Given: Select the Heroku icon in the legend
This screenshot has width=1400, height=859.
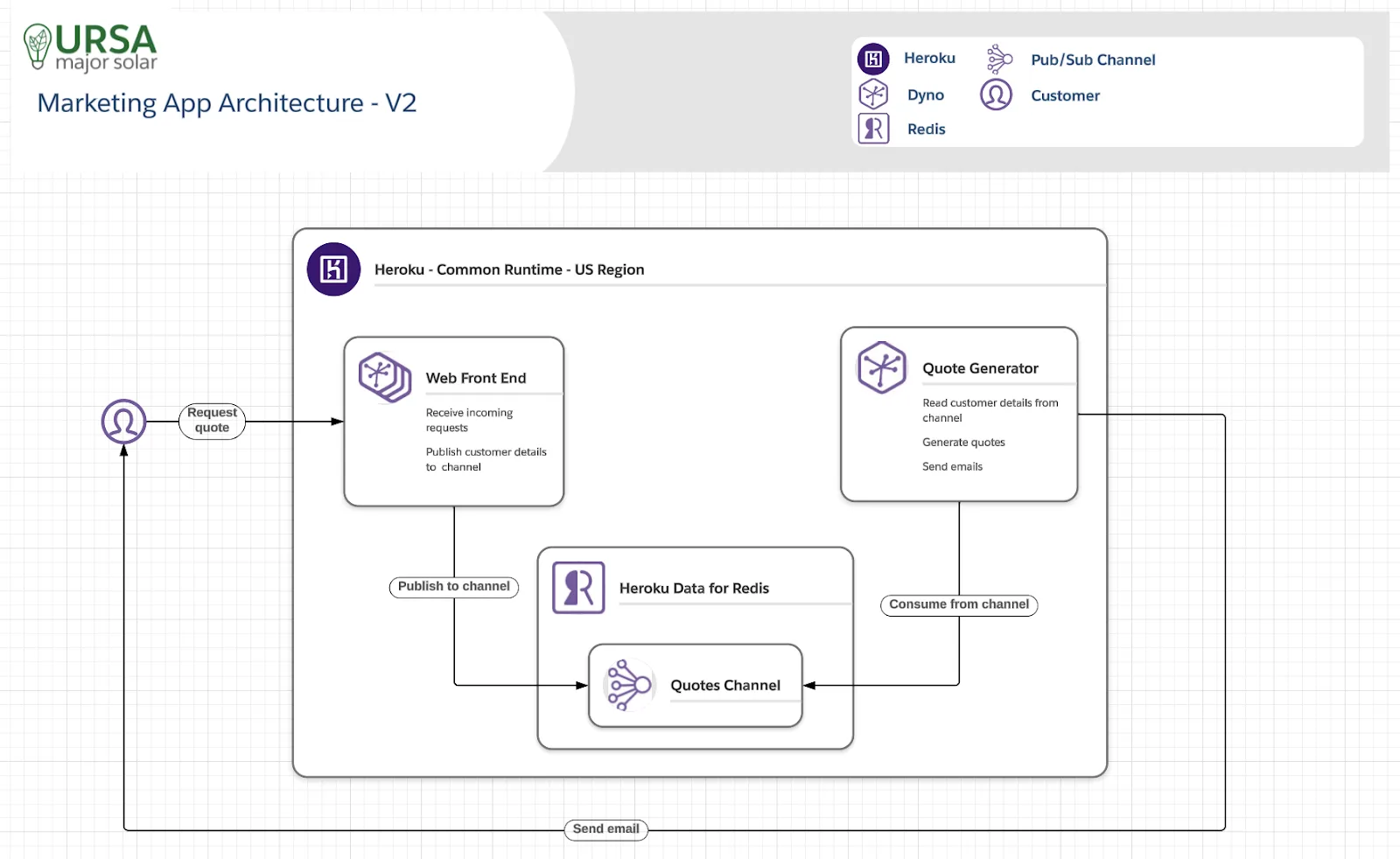Looking at the screenshot, I should (x=873, y=59).
